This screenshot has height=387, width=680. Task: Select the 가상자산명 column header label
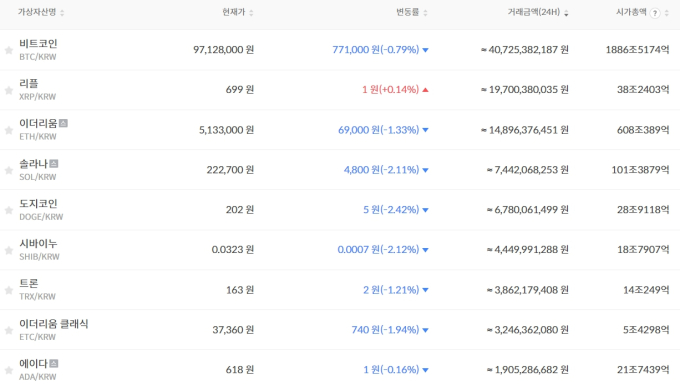tap(37, 12)
